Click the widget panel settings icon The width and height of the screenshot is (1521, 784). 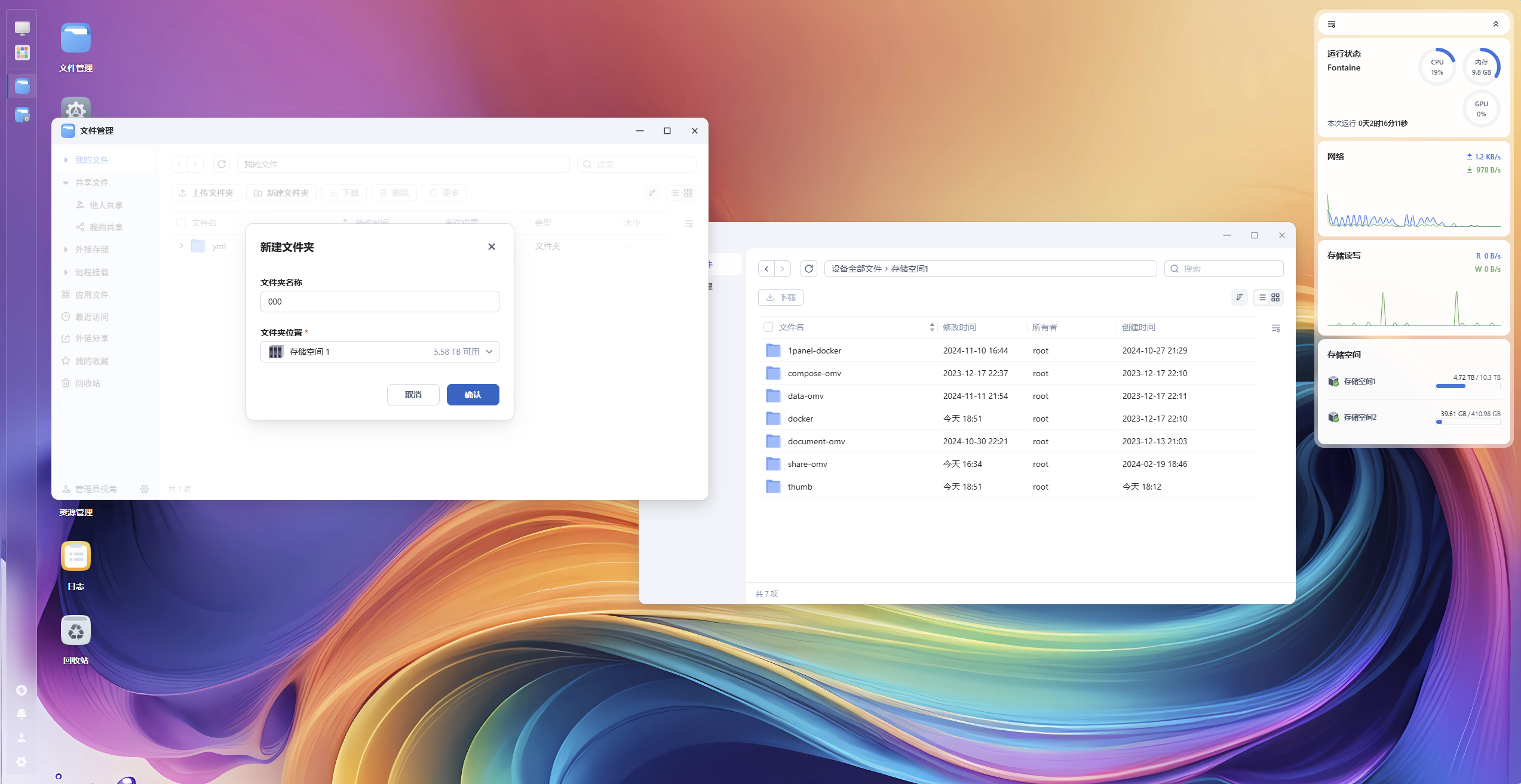[x=1332, y=24]
